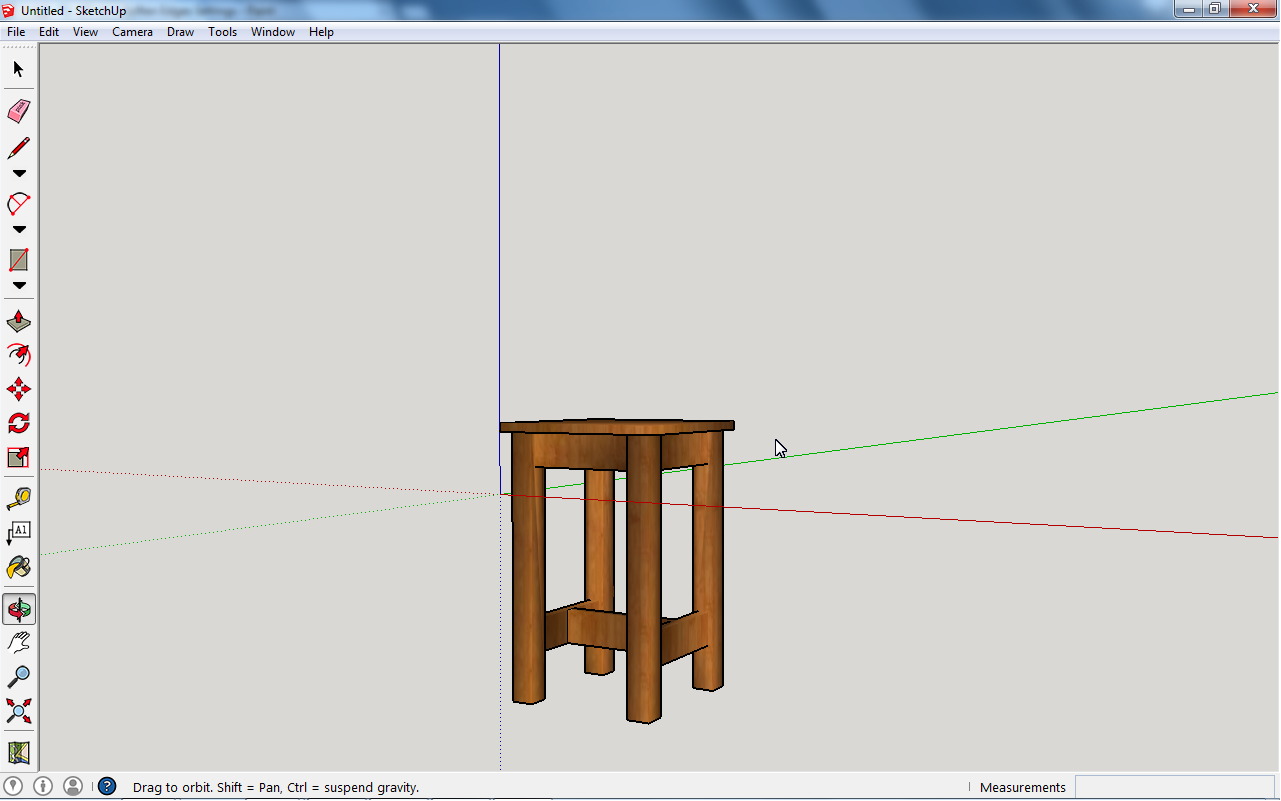Activate the Select tool

[18, 69]
